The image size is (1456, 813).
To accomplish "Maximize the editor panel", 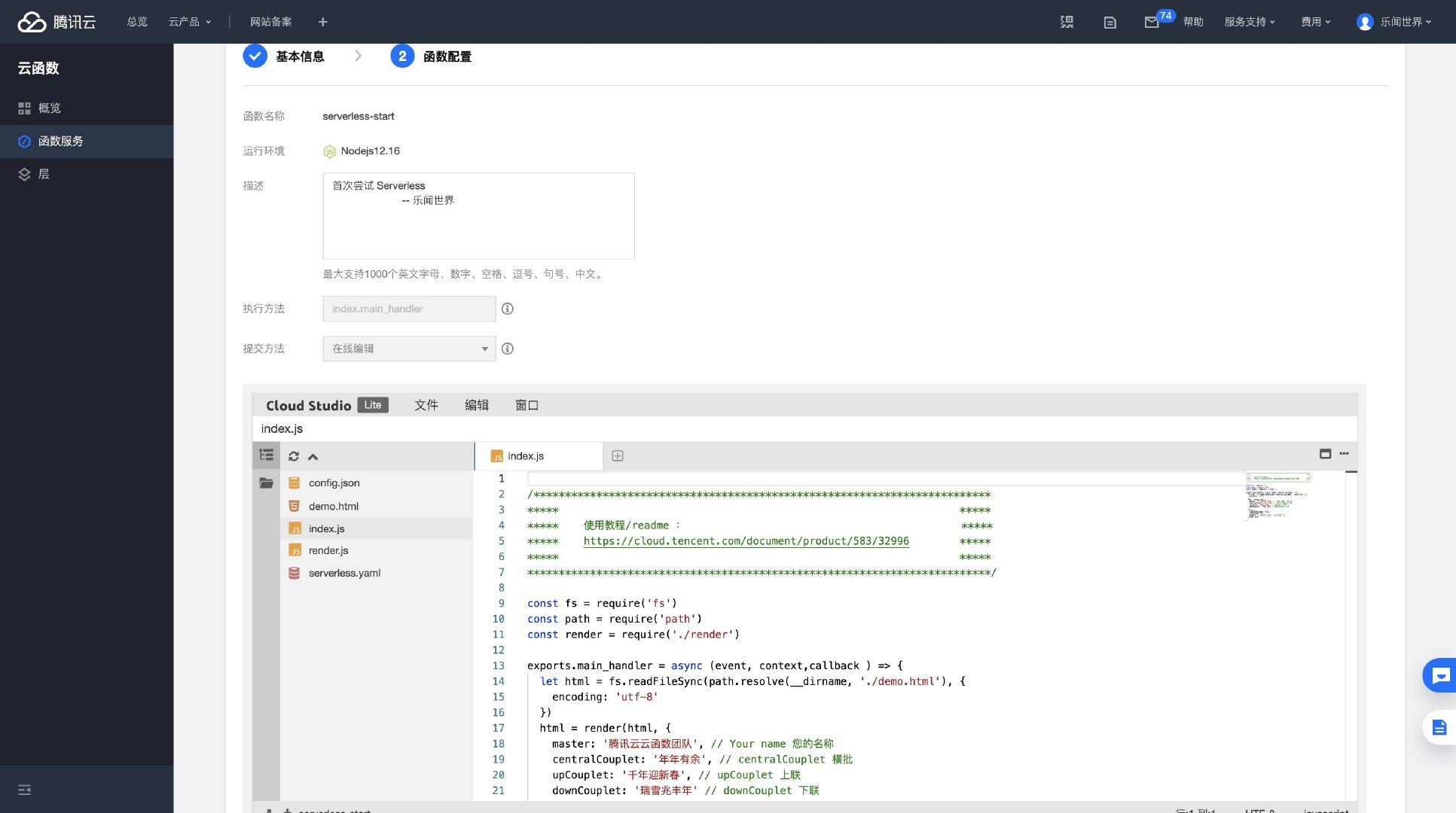I will (x=1325, y=453).
